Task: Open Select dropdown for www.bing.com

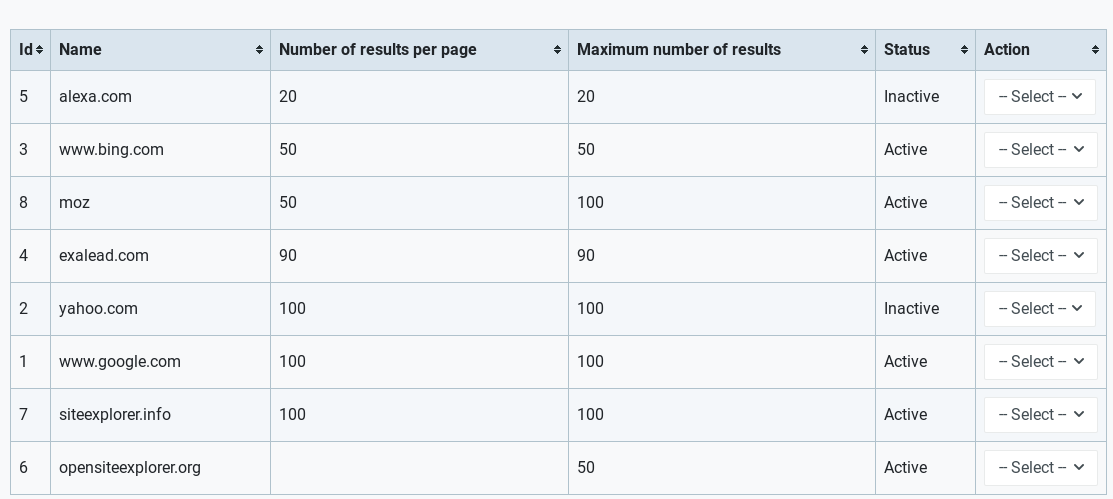Action: [1040, 150]
